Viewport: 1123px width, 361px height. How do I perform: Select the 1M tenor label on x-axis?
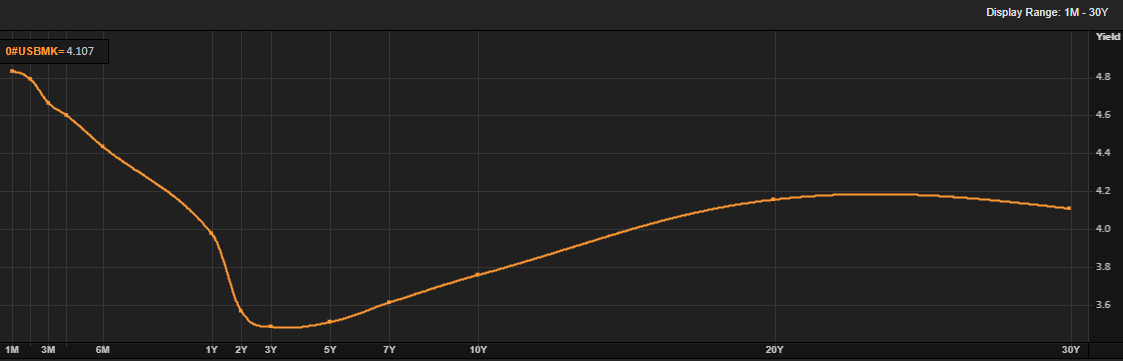click(11, 350)
